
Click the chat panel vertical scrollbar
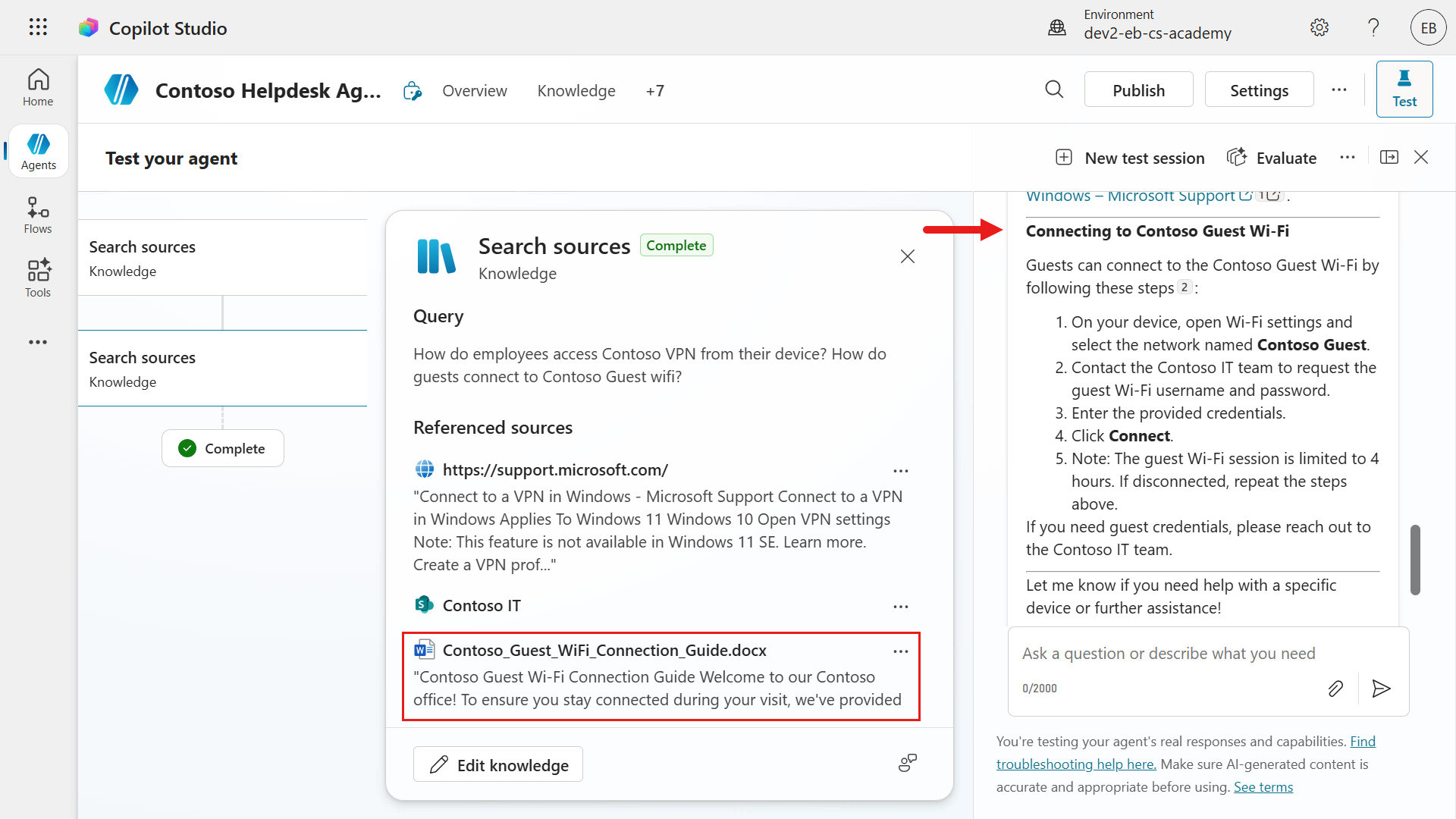1415,560
